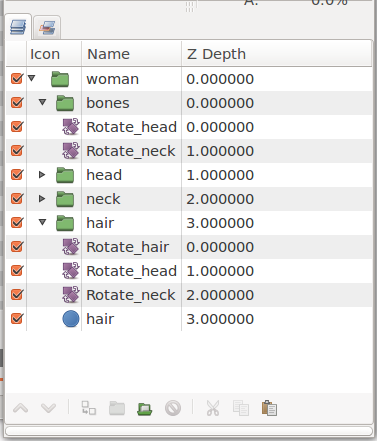Select the Rotate_hair layer name
This screenshot has width=377, height=441.
coord(128,247)
